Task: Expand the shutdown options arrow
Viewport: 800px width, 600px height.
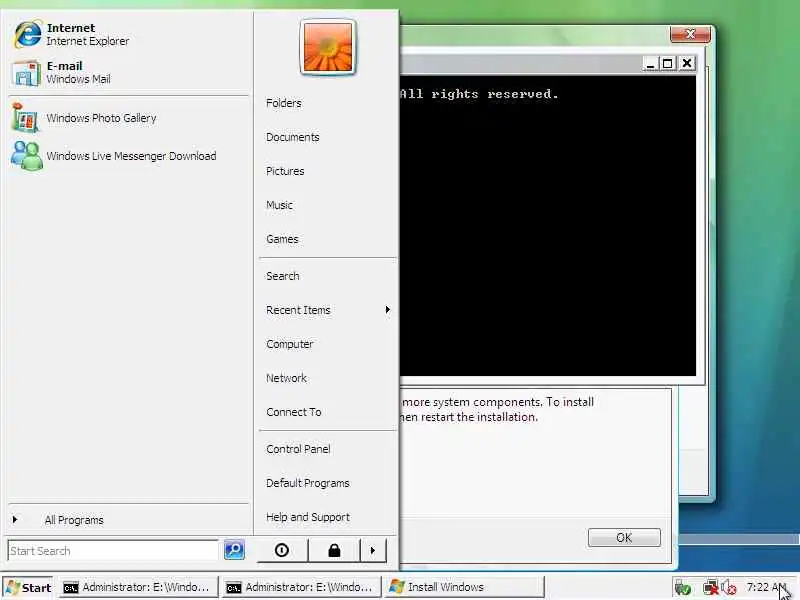Action: click(373, 550)
